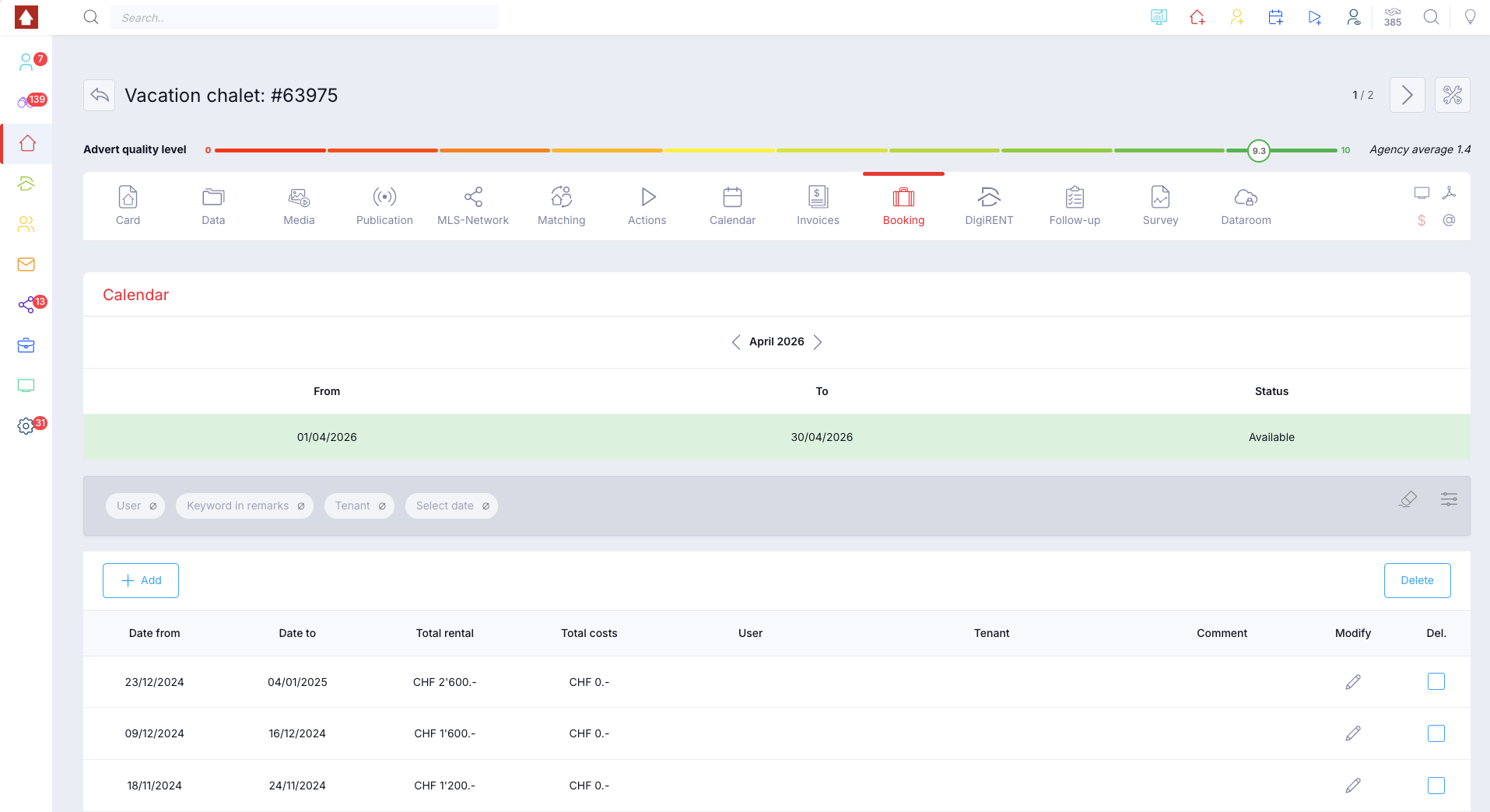Click the Add booking button
This screenshot has height=812, width=1490.
[x=141, y=580]
